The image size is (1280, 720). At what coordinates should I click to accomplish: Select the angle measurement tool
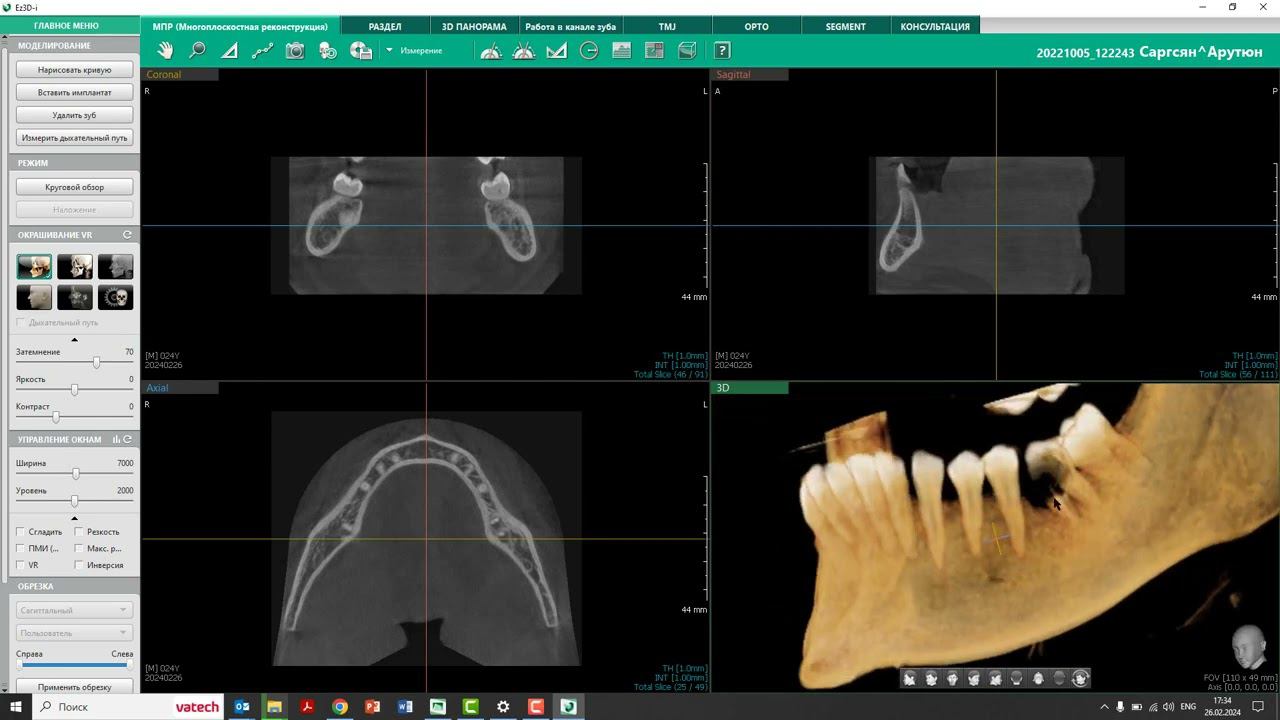click(x=230, y=51)
